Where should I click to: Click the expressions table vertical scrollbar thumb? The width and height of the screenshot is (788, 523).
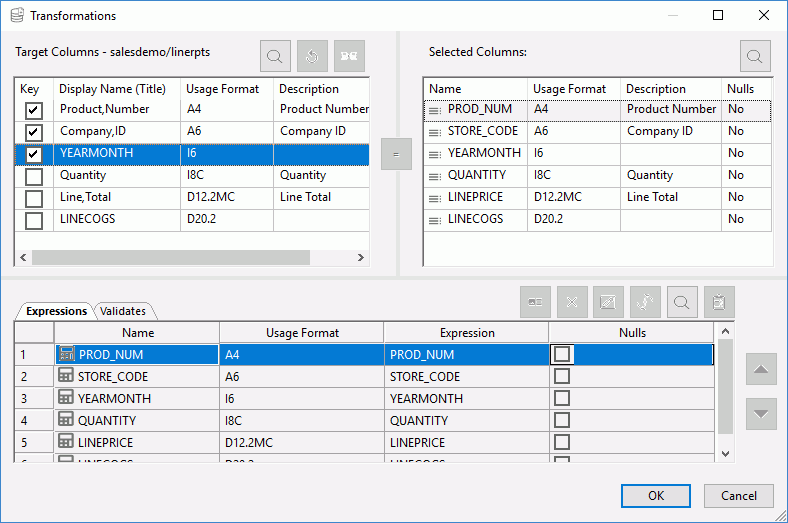tap(725, 386)
